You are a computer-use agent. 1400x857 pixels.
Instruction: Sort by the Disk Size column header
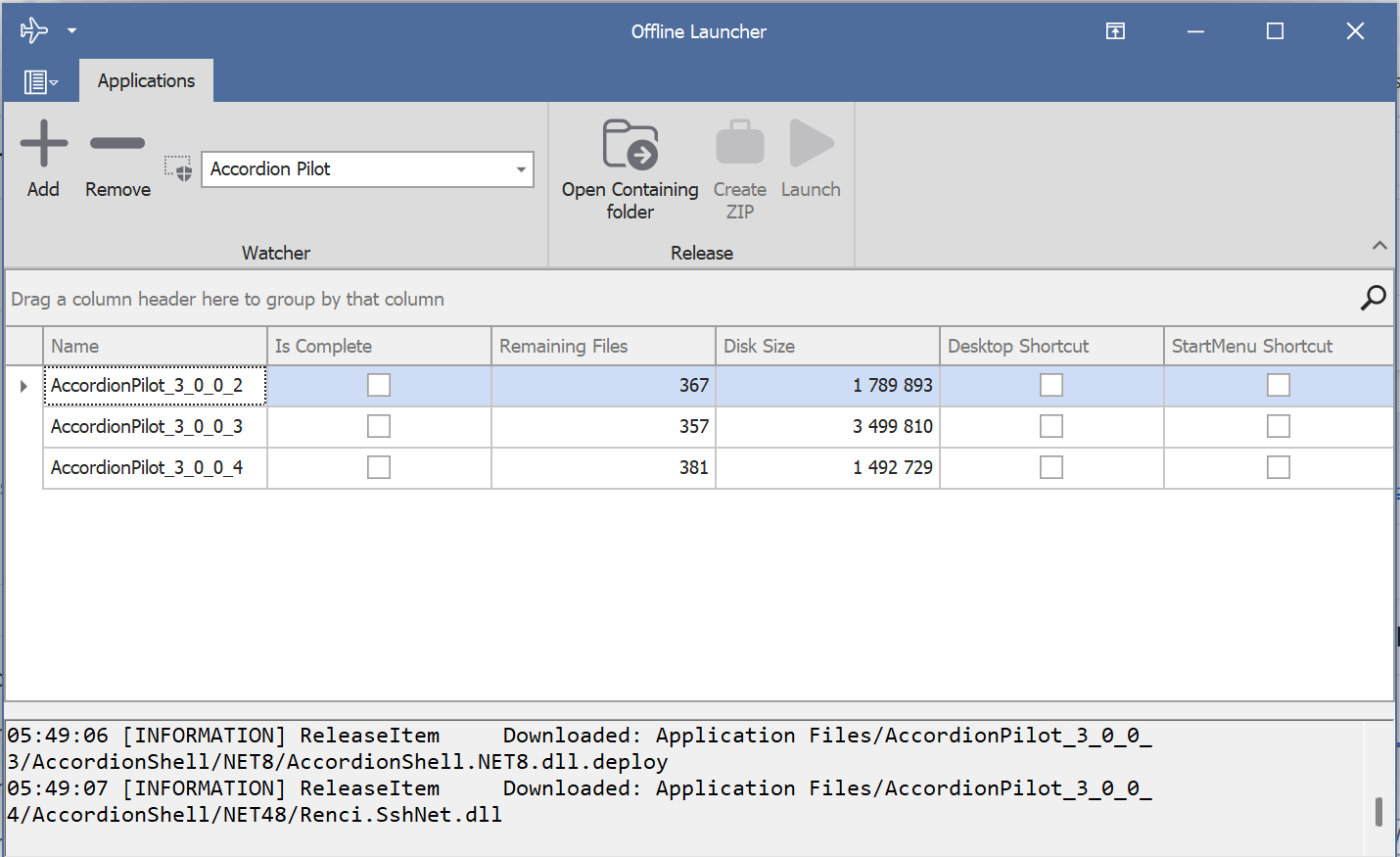826,346
